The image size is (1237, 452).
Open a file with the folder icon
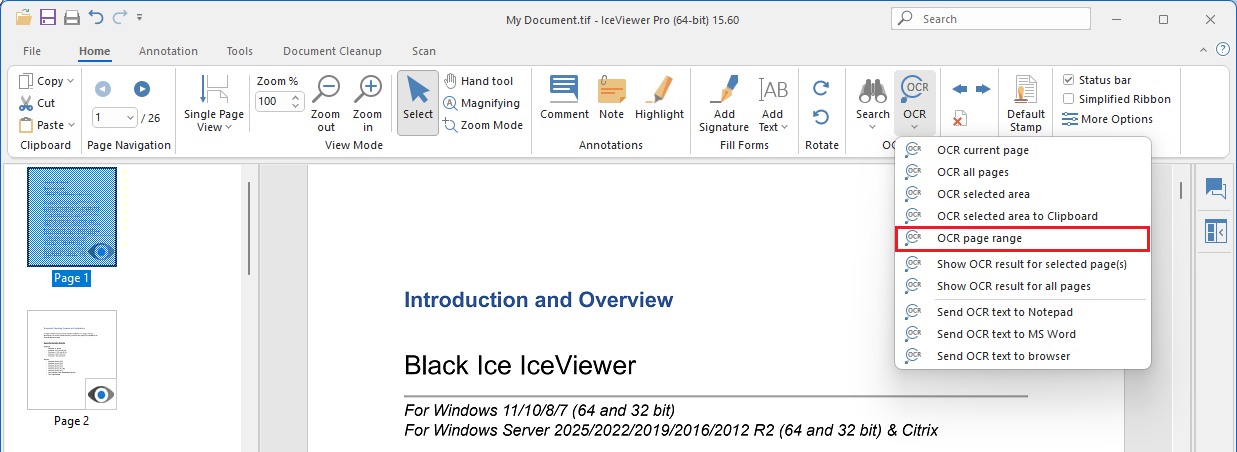click(x=24, y=17)
